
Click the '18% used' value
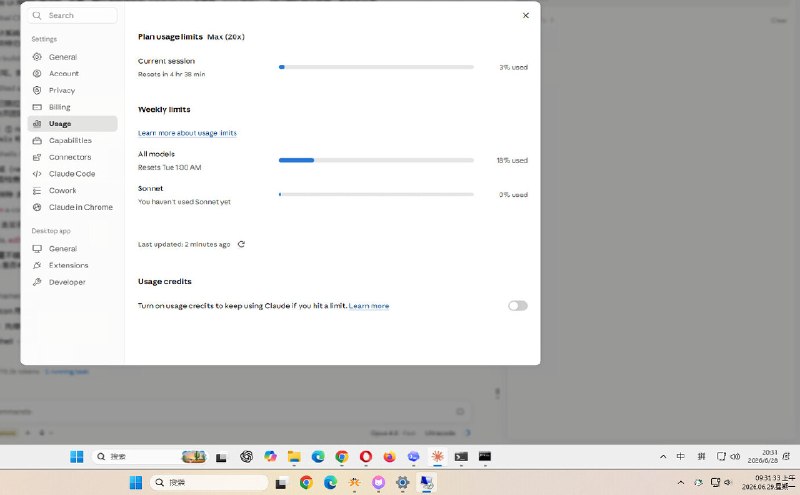(512, 160)
